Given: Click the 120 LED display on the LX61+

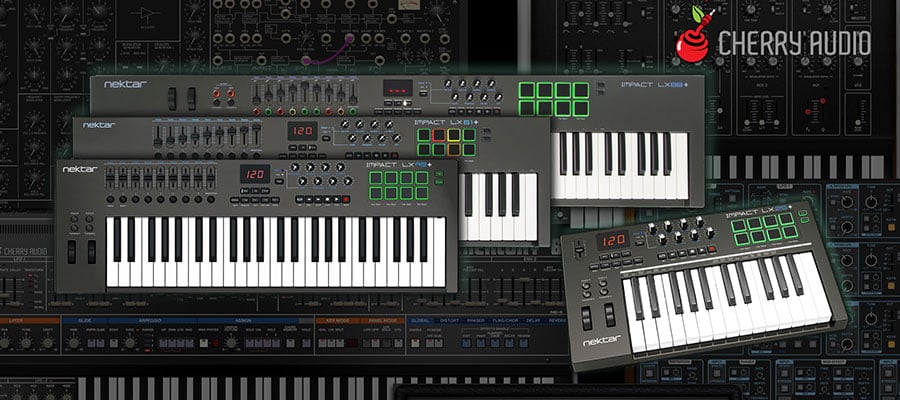Looking at the screenshot, I should tap(302, 131).
